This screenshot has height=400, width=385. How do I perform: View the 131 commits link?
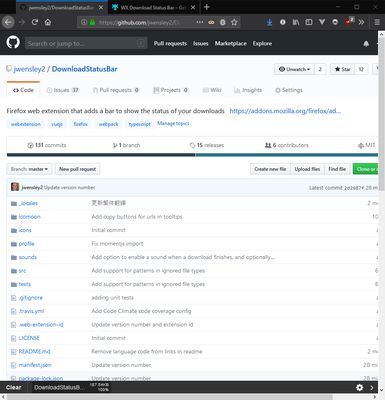47,145
